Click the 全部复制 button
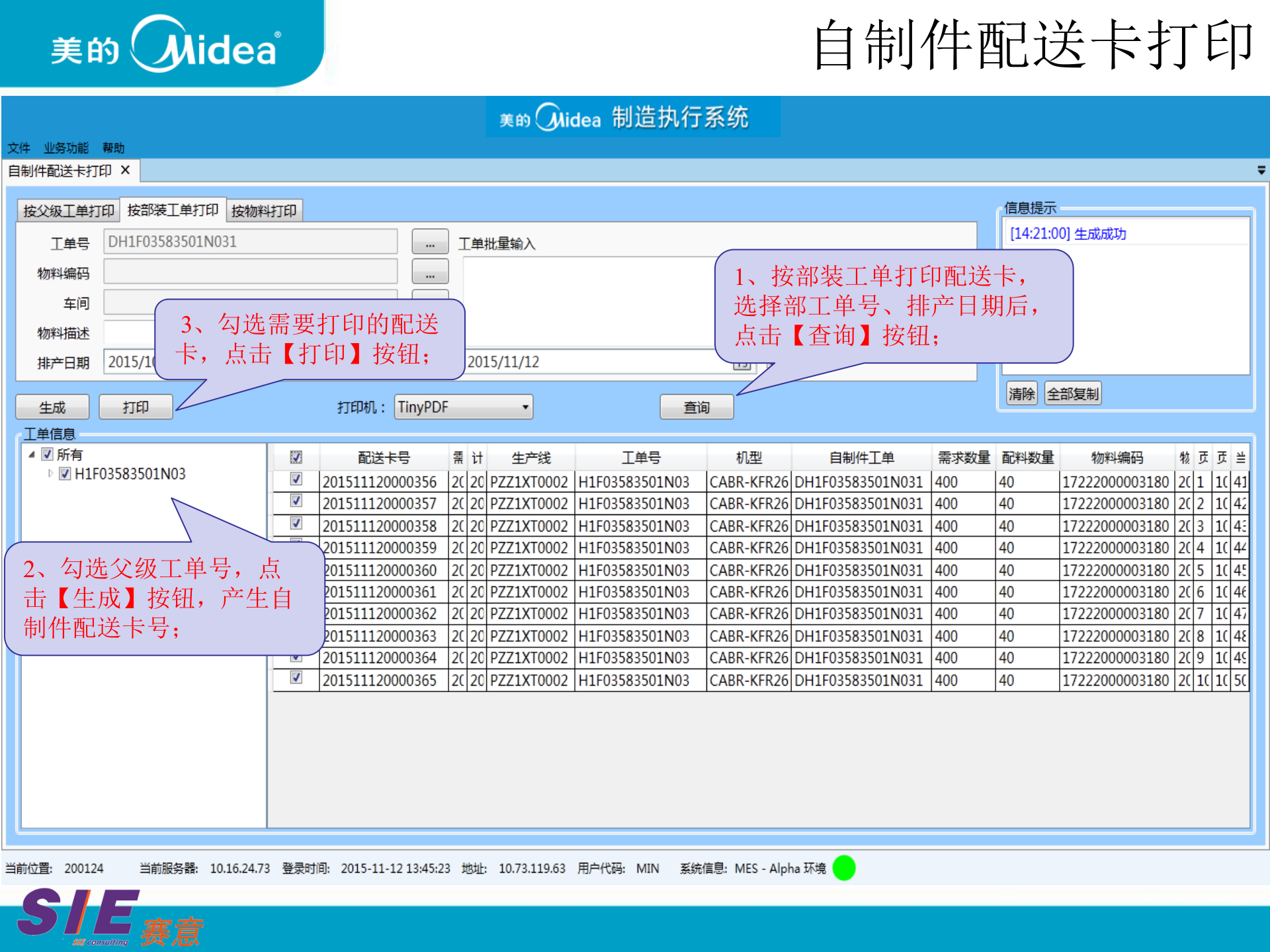This screenshot has height=952, width=1270. [1072, 394]
